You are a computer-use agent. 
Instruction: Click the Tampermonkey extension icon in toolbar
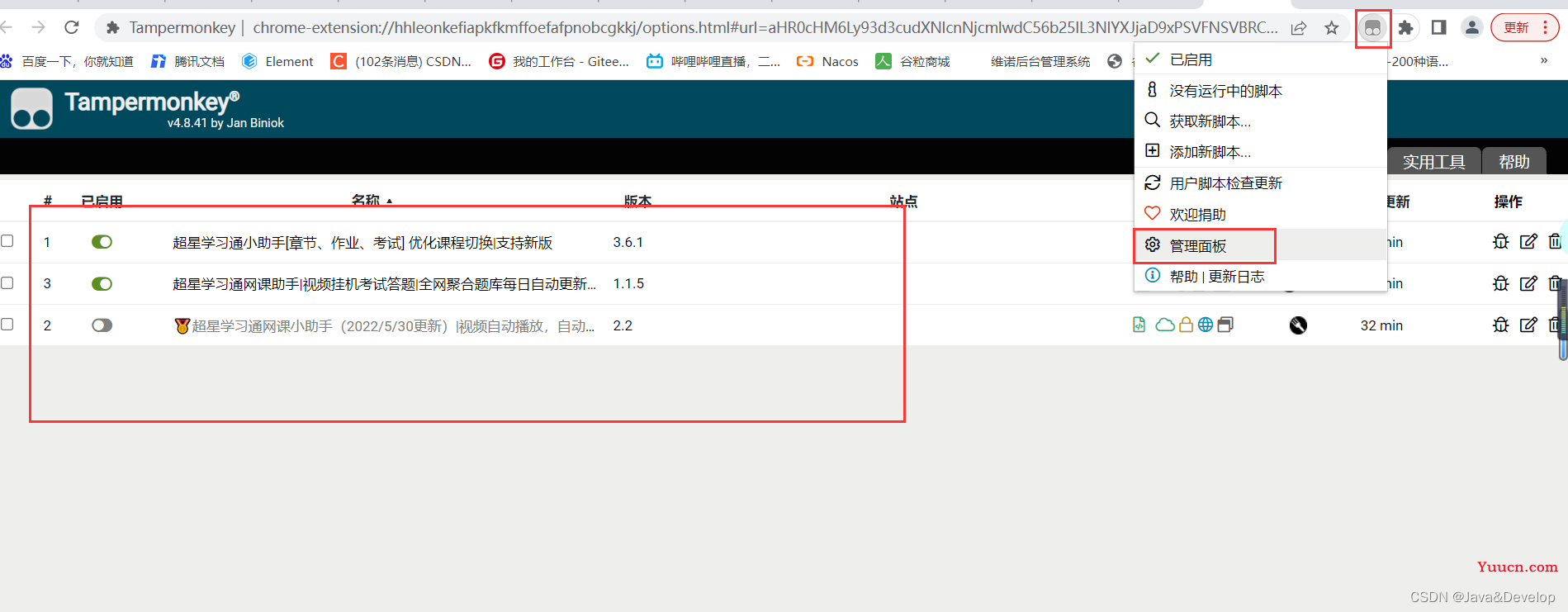[1372, 28]
